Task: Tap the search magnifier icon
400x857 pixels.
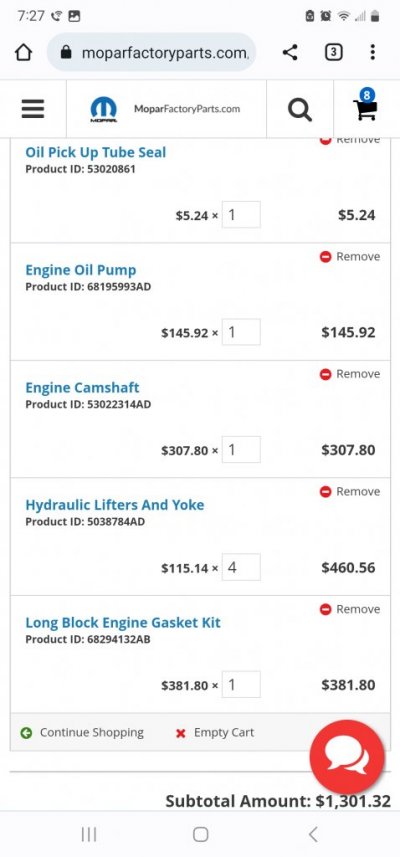Action: 300,109
